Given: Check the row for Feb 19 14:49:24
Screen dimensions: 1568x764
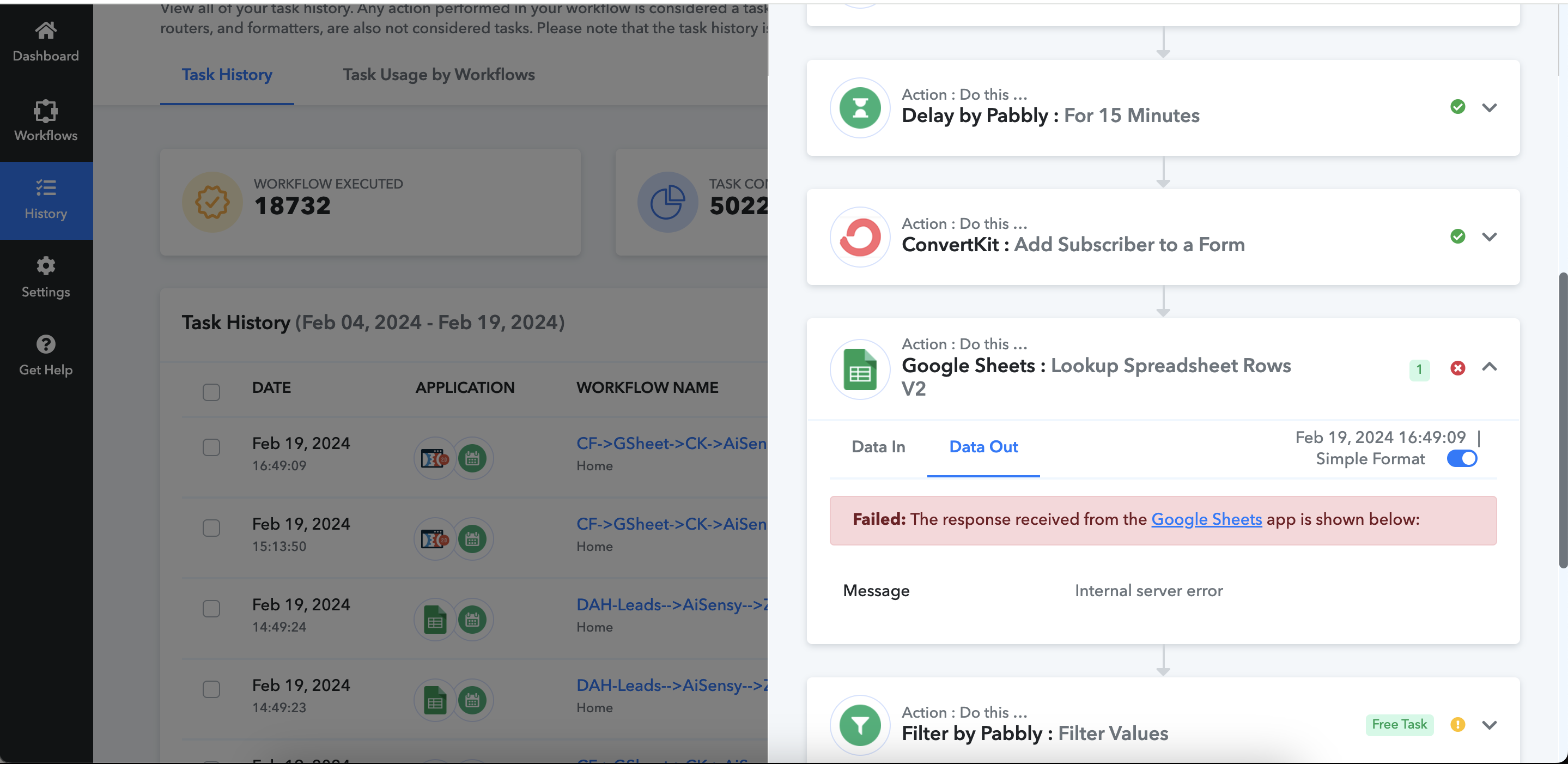Looking at the screenshot, I should click(x=211, y=608).
